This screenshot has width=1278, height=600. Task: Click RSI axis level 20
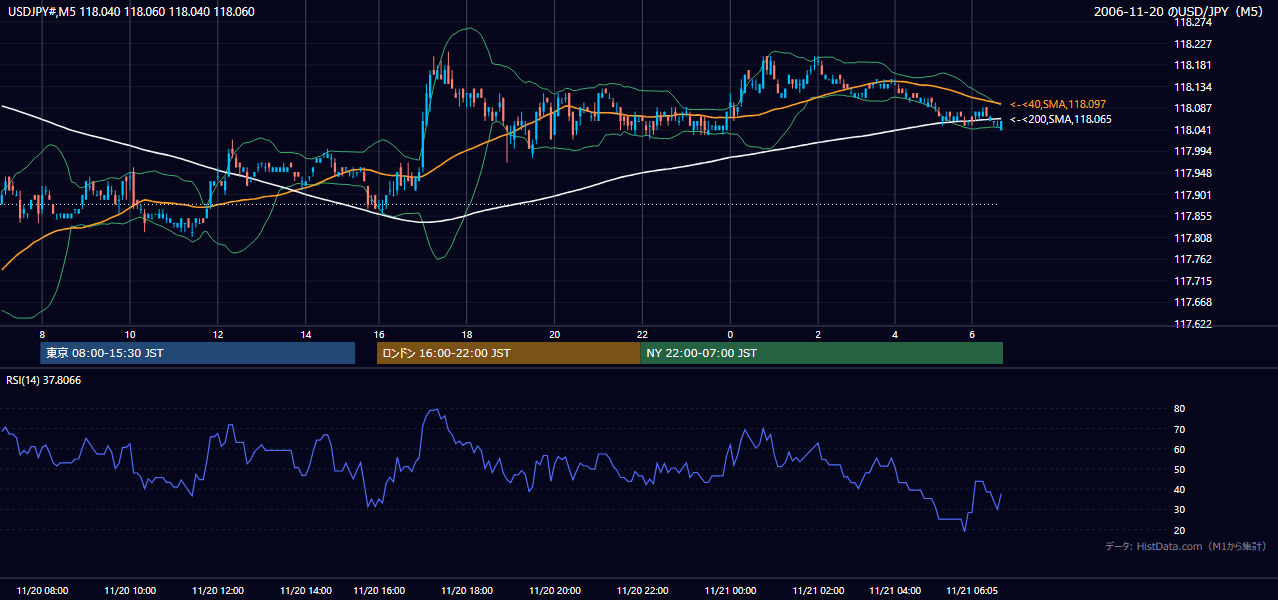(x=1180, y=530)
